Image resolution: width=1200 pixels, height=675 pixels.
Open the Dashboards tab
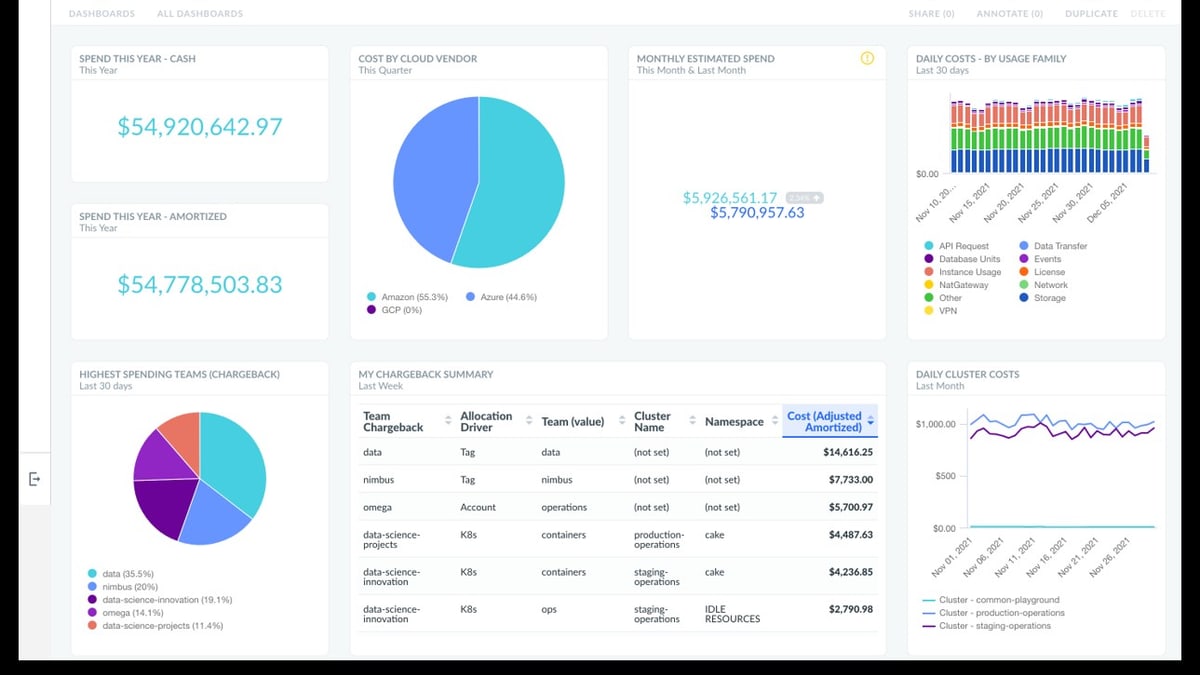[101, 14]
